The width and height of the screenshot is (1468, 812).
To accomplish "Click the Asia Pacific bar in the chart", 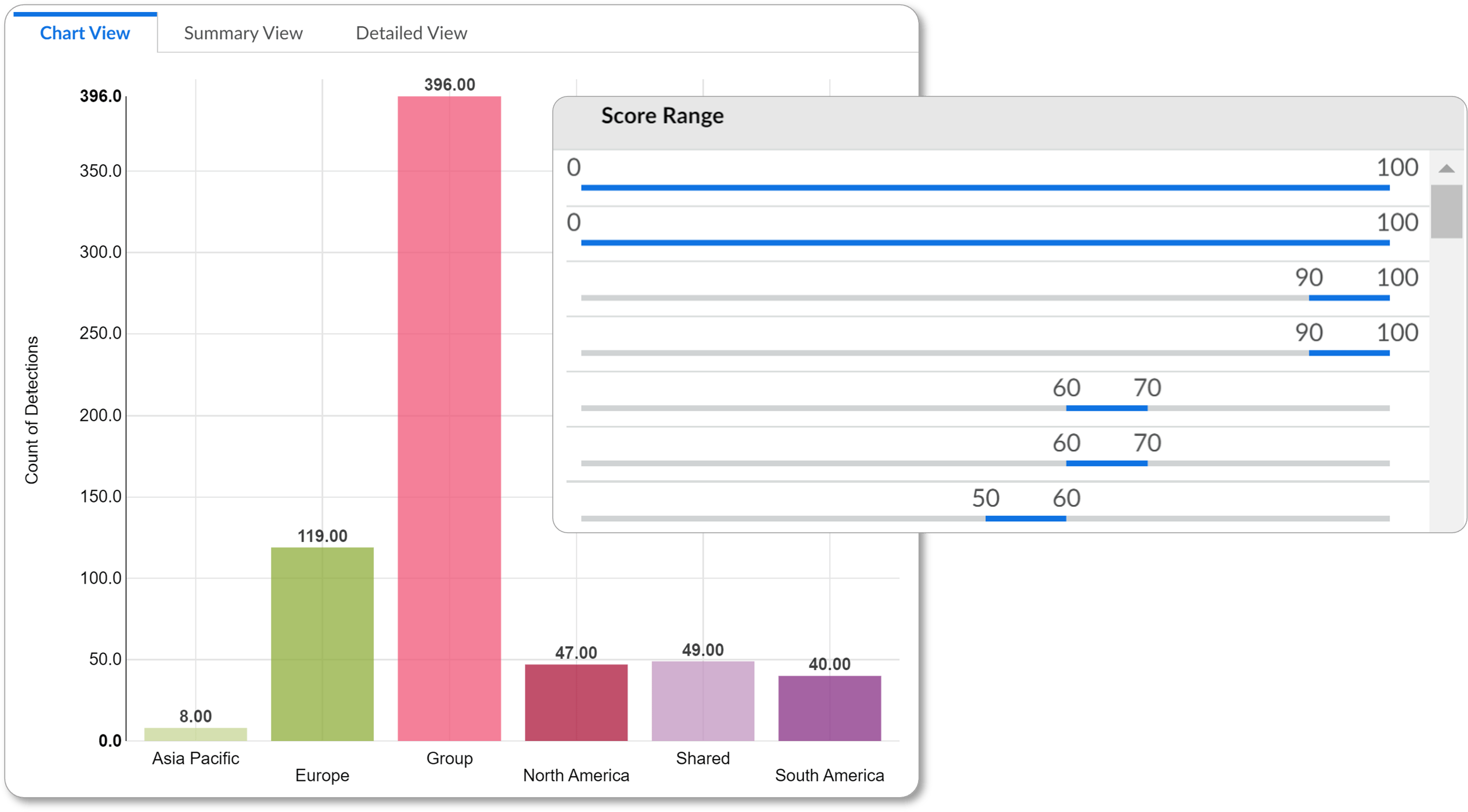I will tap(195, 734).
